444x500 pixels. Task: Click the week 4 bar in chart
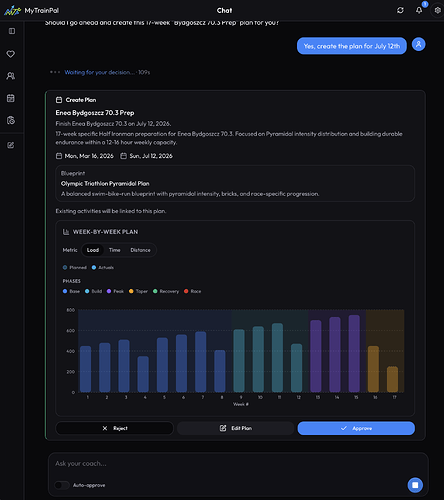click(143, 374)
